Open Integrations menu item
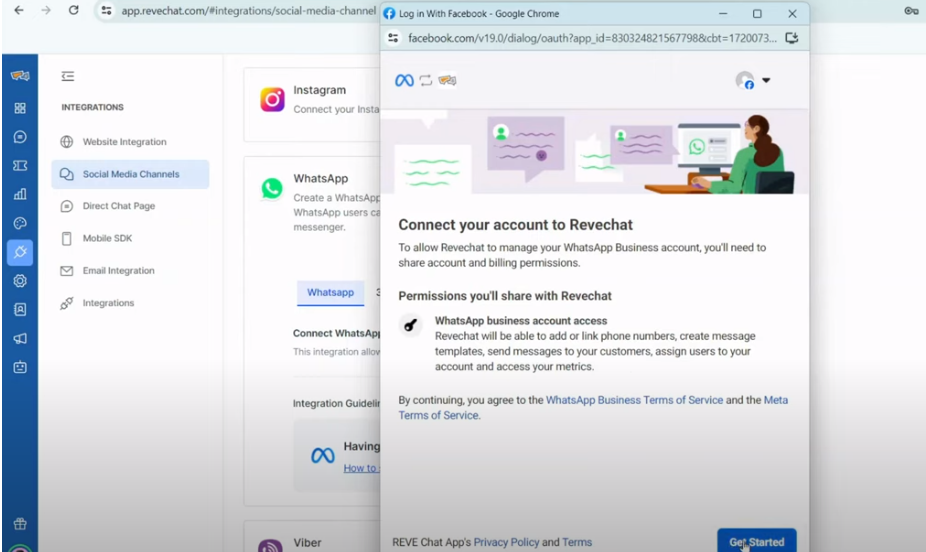This screenshot has width=926, height=552. pos(130,303)
